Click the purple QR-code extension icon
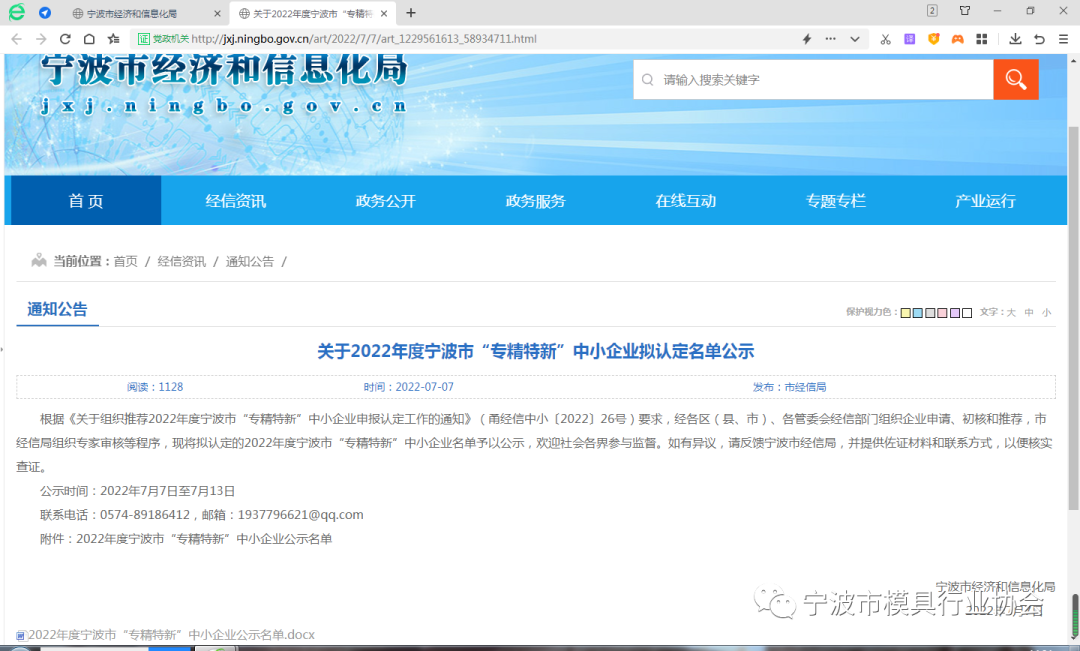This screenshot has width=1080, height=651. coord(910,38)
